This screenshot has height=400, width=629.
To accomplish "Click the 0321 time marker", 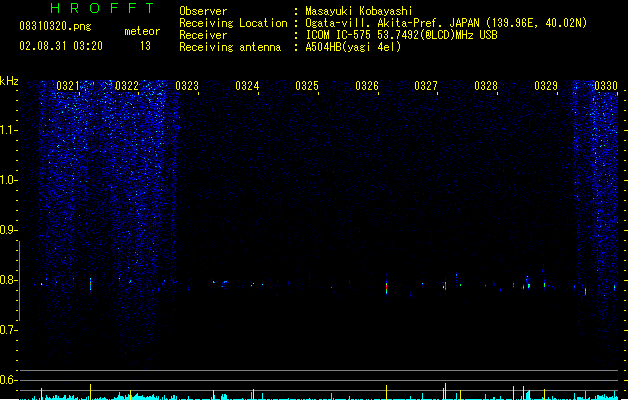I will [x=68, y=86].
